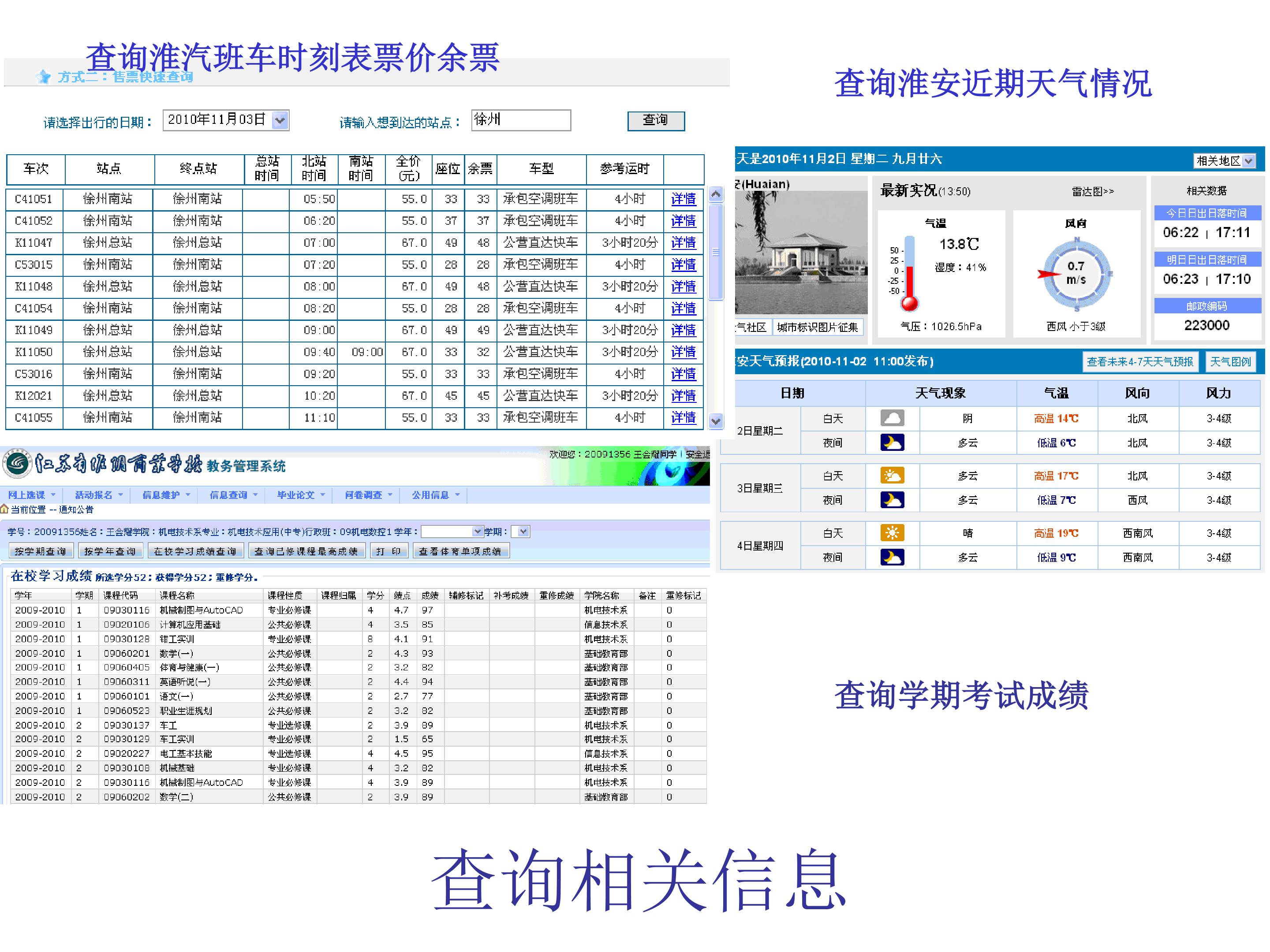Open the 网上选课 menu

[x=32, y=495]
